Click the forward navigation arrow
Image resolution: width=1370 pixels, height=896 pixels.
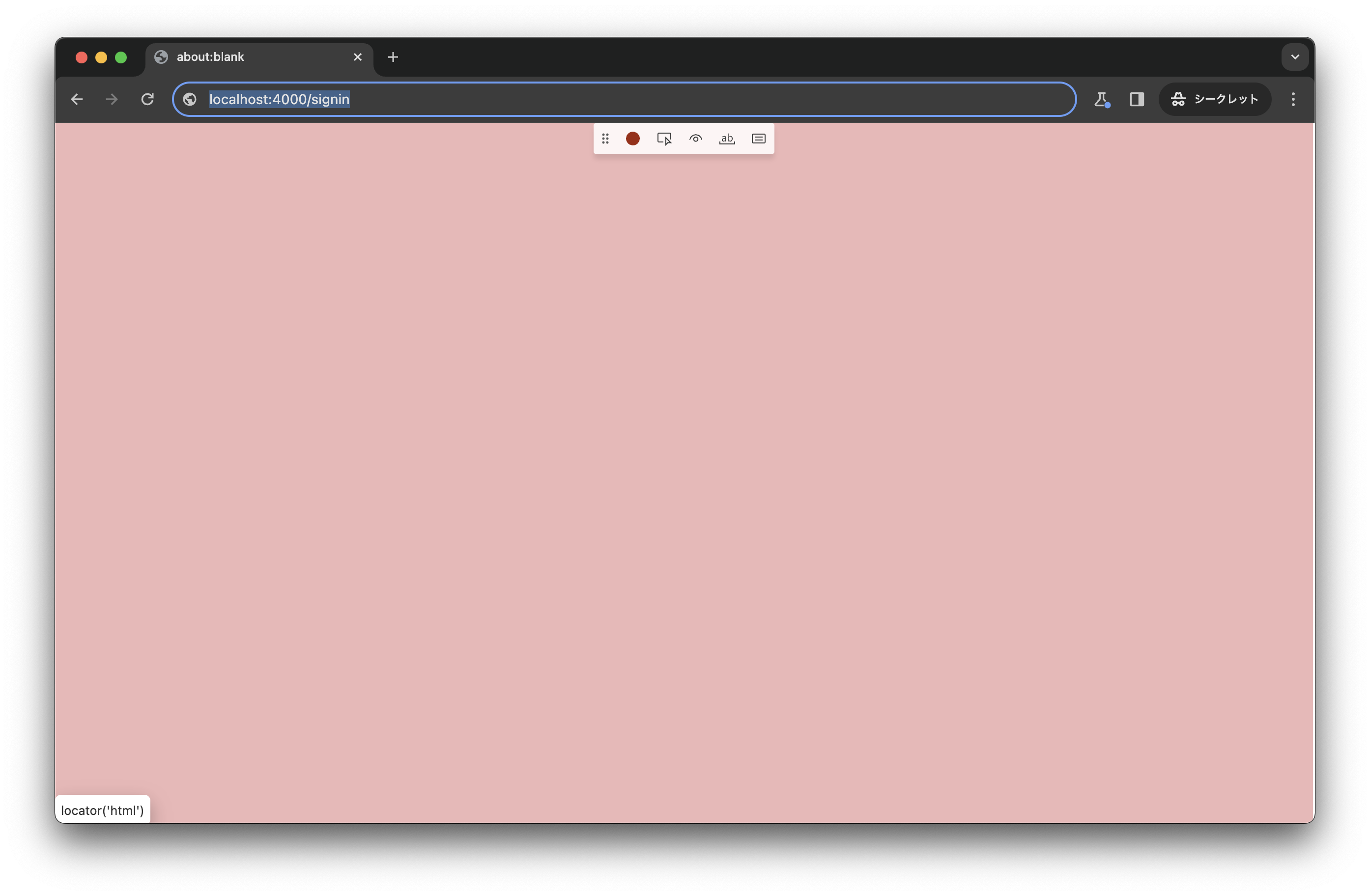(x=112, y=99)
